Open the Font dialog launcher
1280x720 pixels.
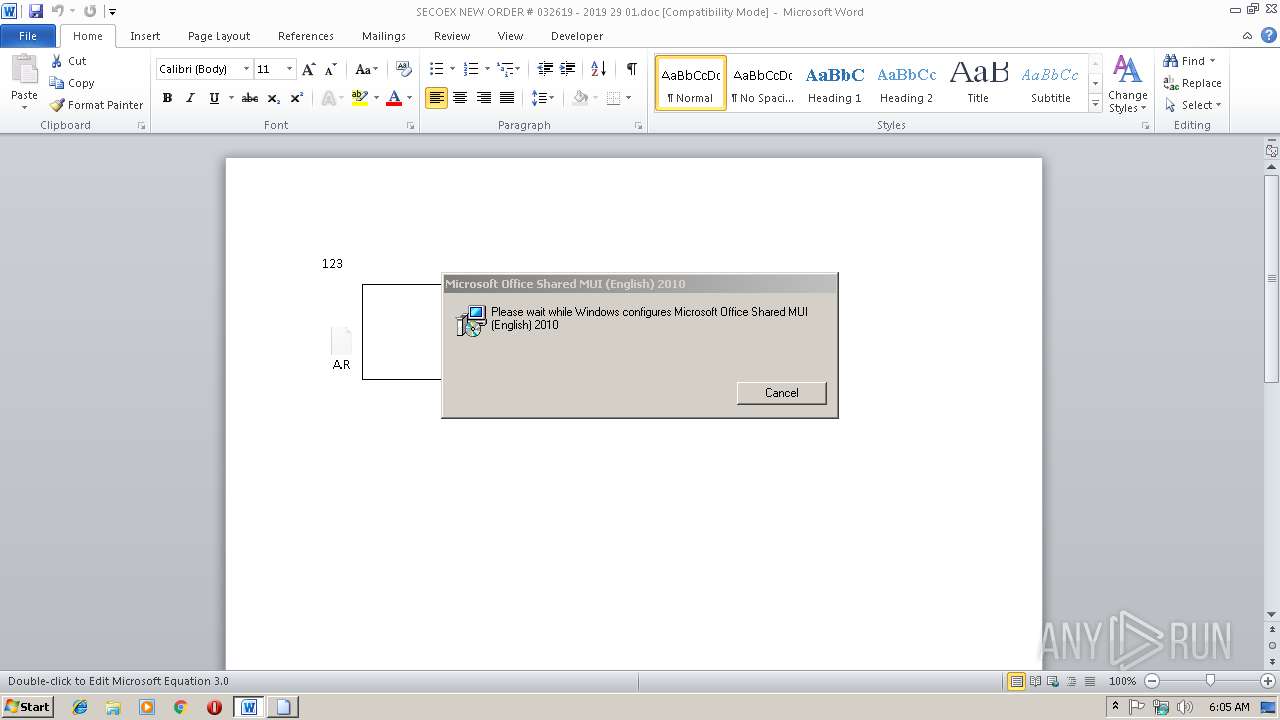(411, 126)
